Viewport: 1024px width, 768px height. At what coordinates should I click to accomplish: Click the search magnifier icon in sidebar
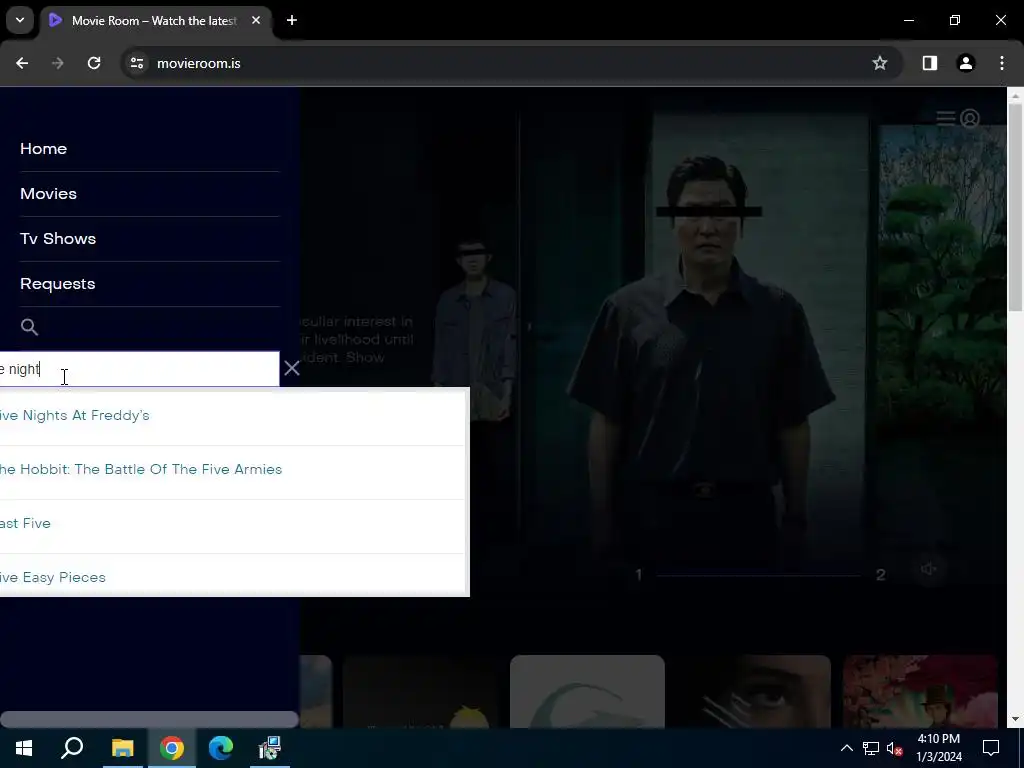click(x=29, y=327)
